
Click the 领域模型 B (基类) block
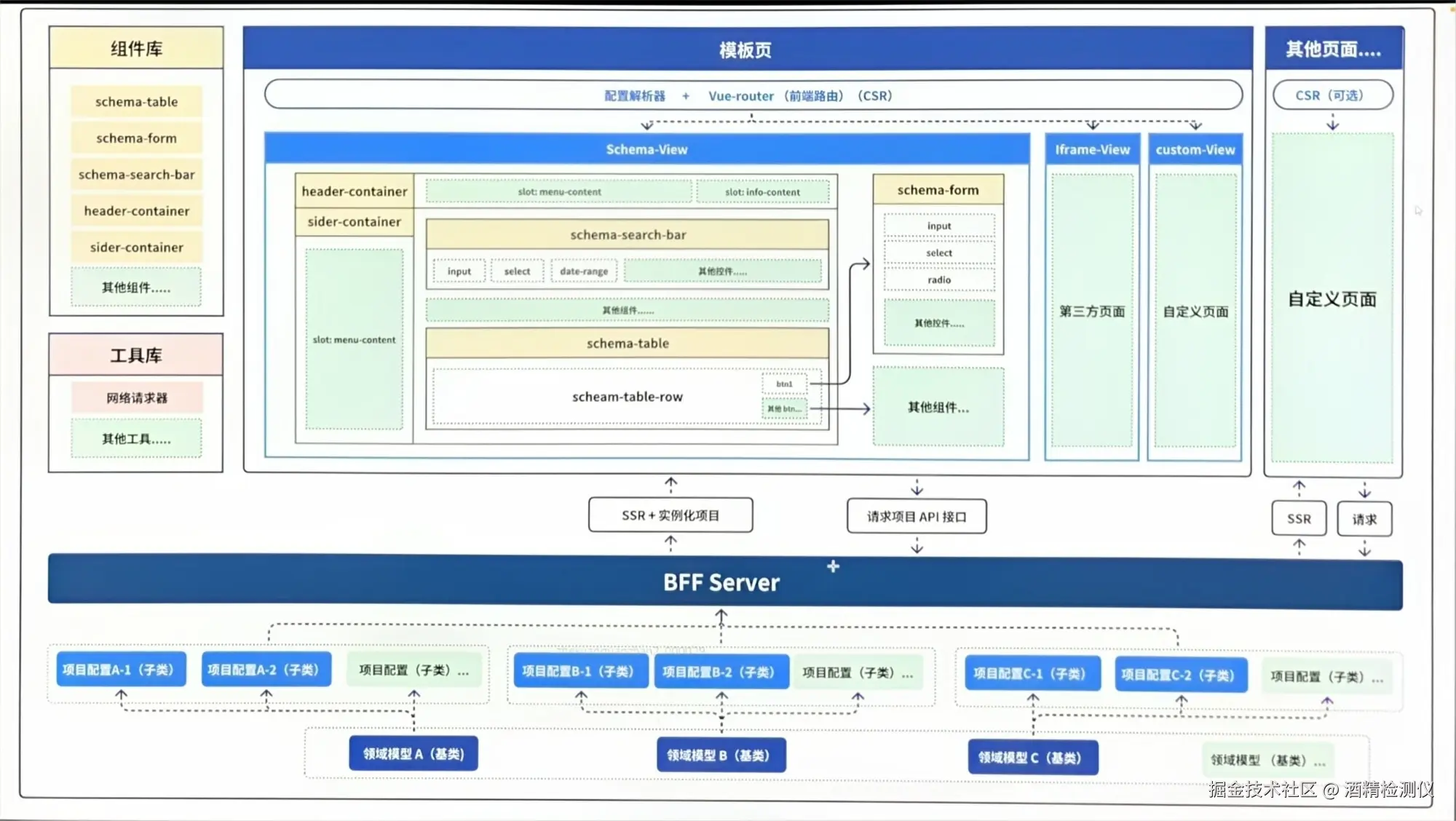click(721, 755)
